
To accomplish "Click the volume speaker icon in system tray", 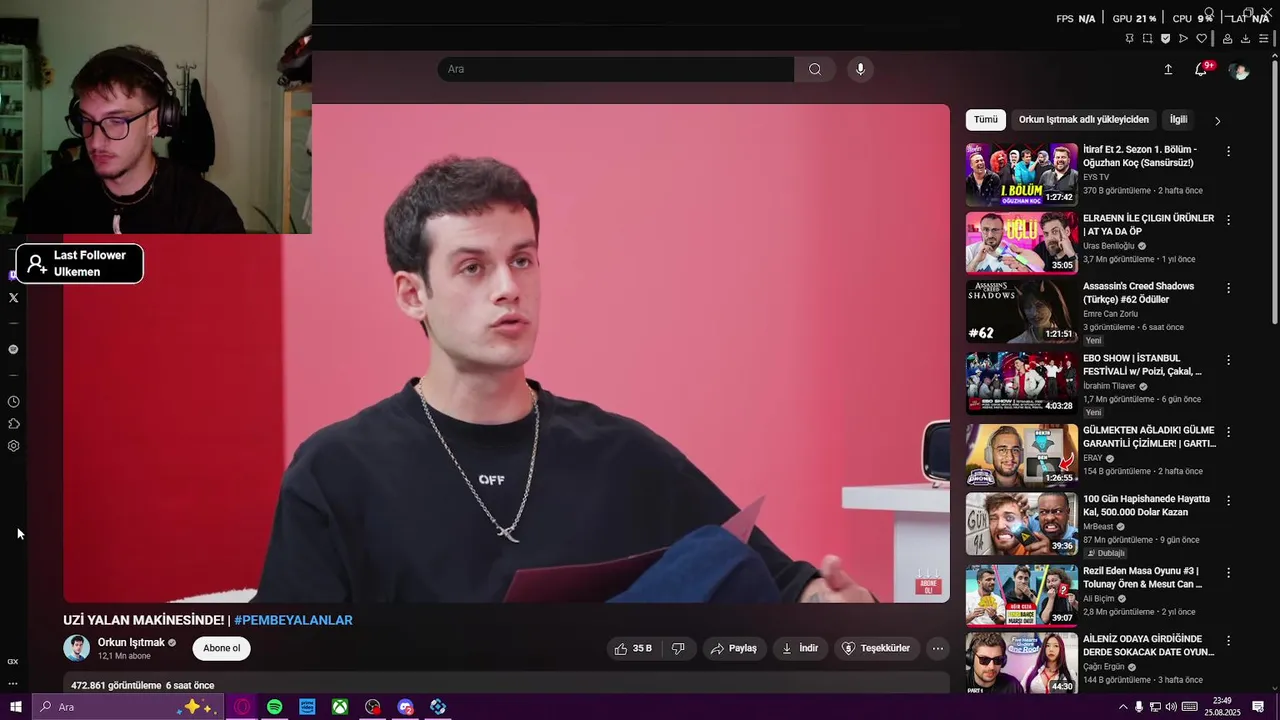I will [1171, 707].
